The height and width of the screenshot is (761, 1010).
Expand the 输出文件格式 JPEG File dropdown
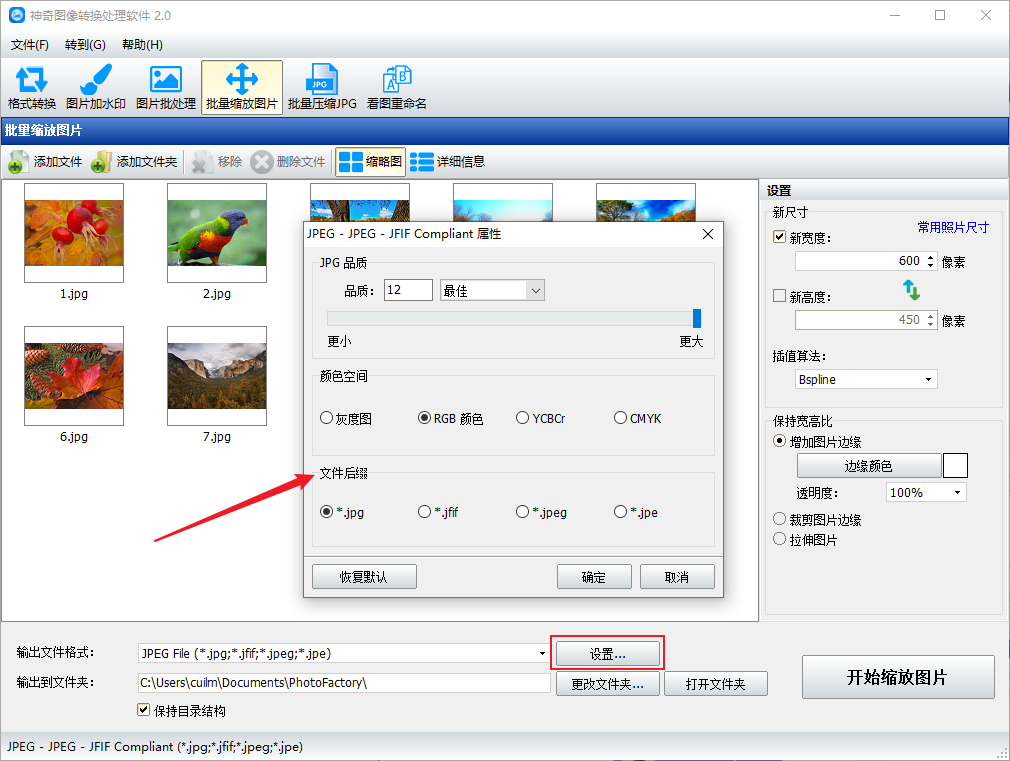542,653
